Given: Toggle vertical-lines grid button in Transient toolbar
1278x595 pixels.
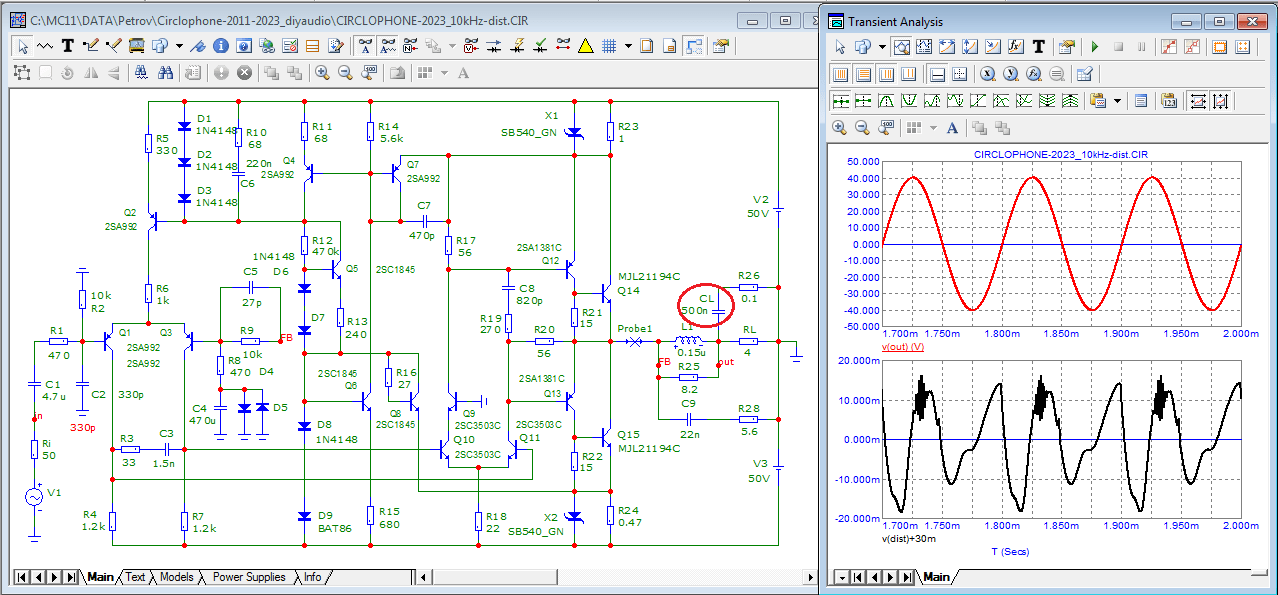Looking at the screenshot, I should [840, 74].
